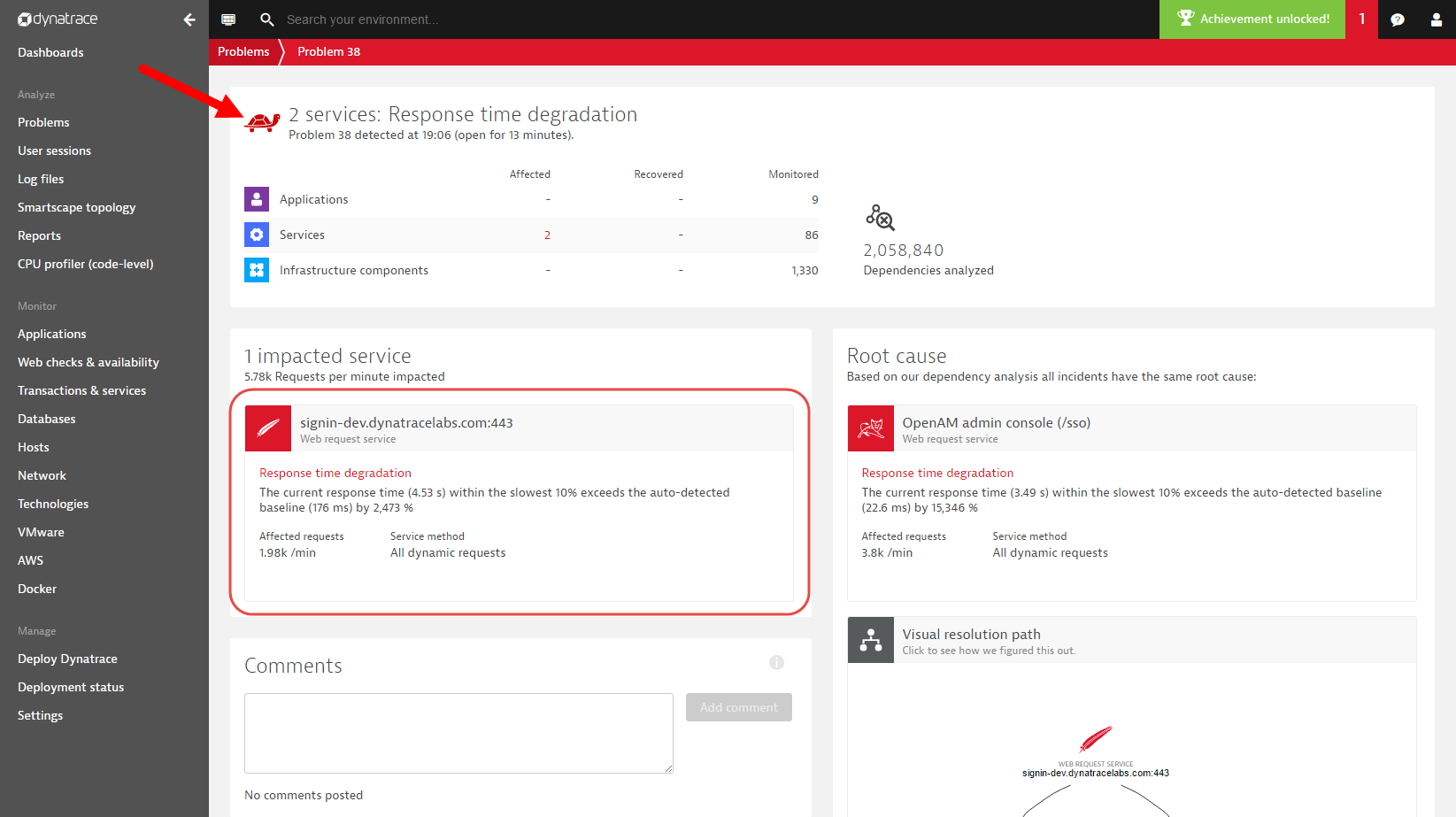Screen dimensions: 1456x817
Task: Open the dashboard monitor icon in top bar
Action: pyautogui.click(x=228, y=19)
